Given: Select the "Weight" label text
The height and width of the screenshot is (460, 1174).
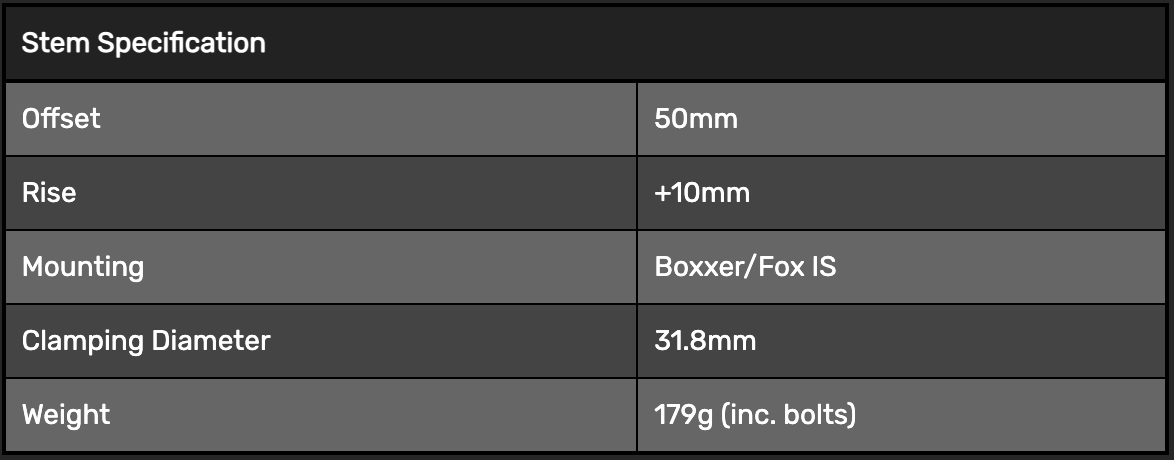Looking at the screenshot, I should (66, 415).
